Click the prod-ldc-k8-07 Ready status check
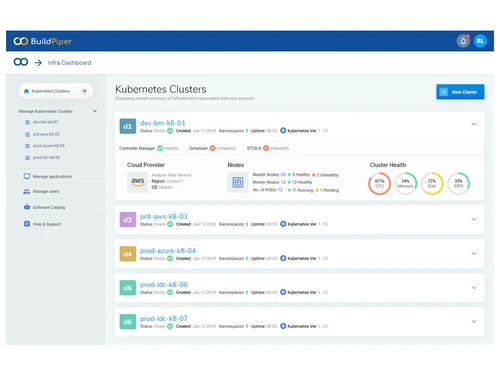 point(170,326)
